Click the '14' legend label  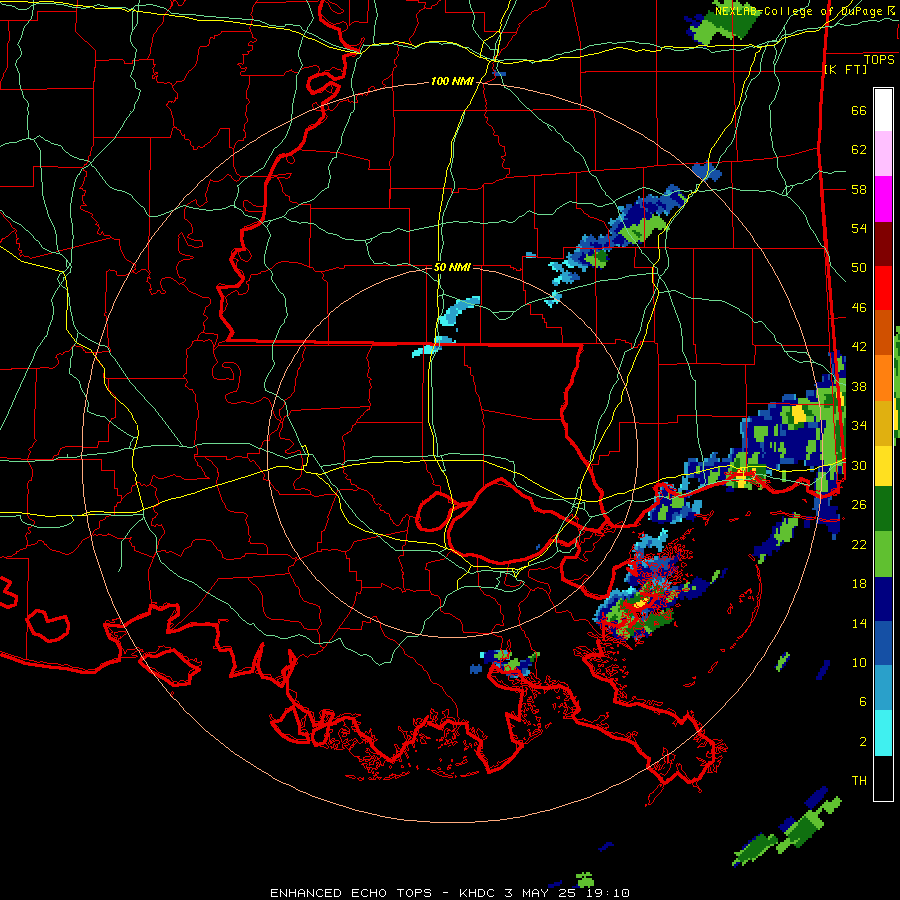[859, 623]
